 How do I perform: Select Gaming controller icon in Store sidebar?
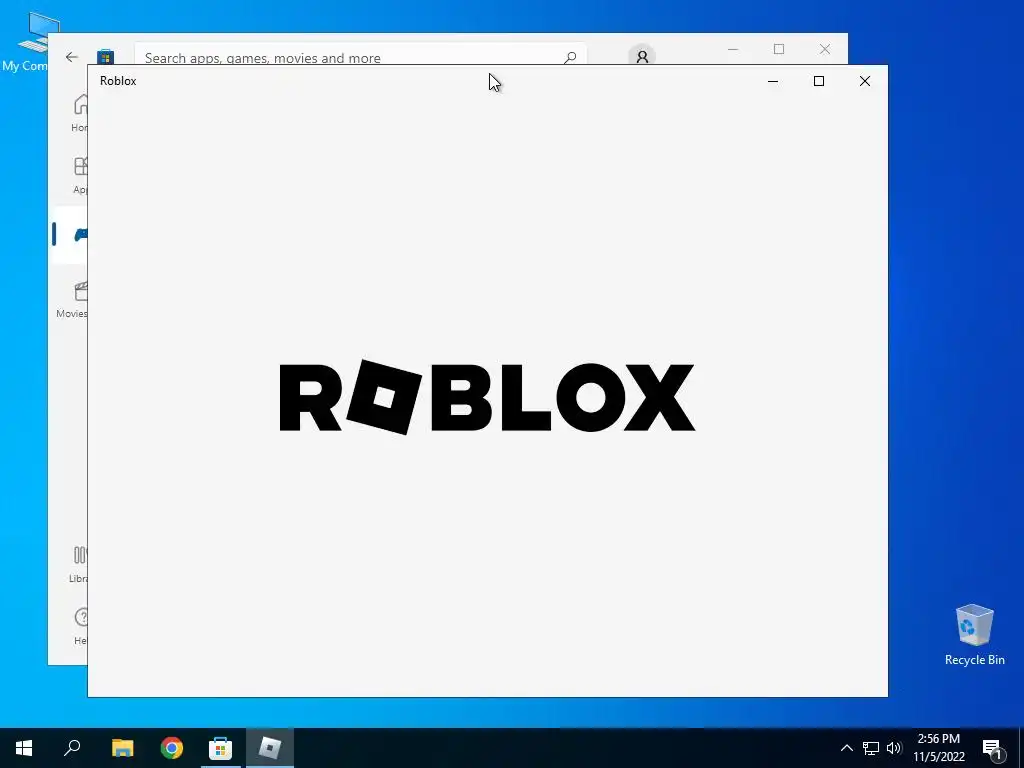coord(79,234)
